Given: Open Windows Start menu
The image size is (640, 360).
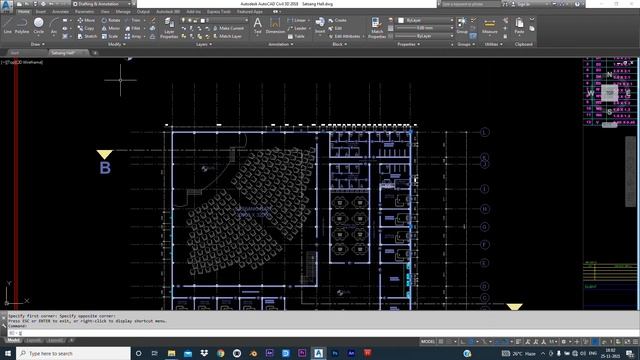Looking at the screenshot, I should 8,353.
